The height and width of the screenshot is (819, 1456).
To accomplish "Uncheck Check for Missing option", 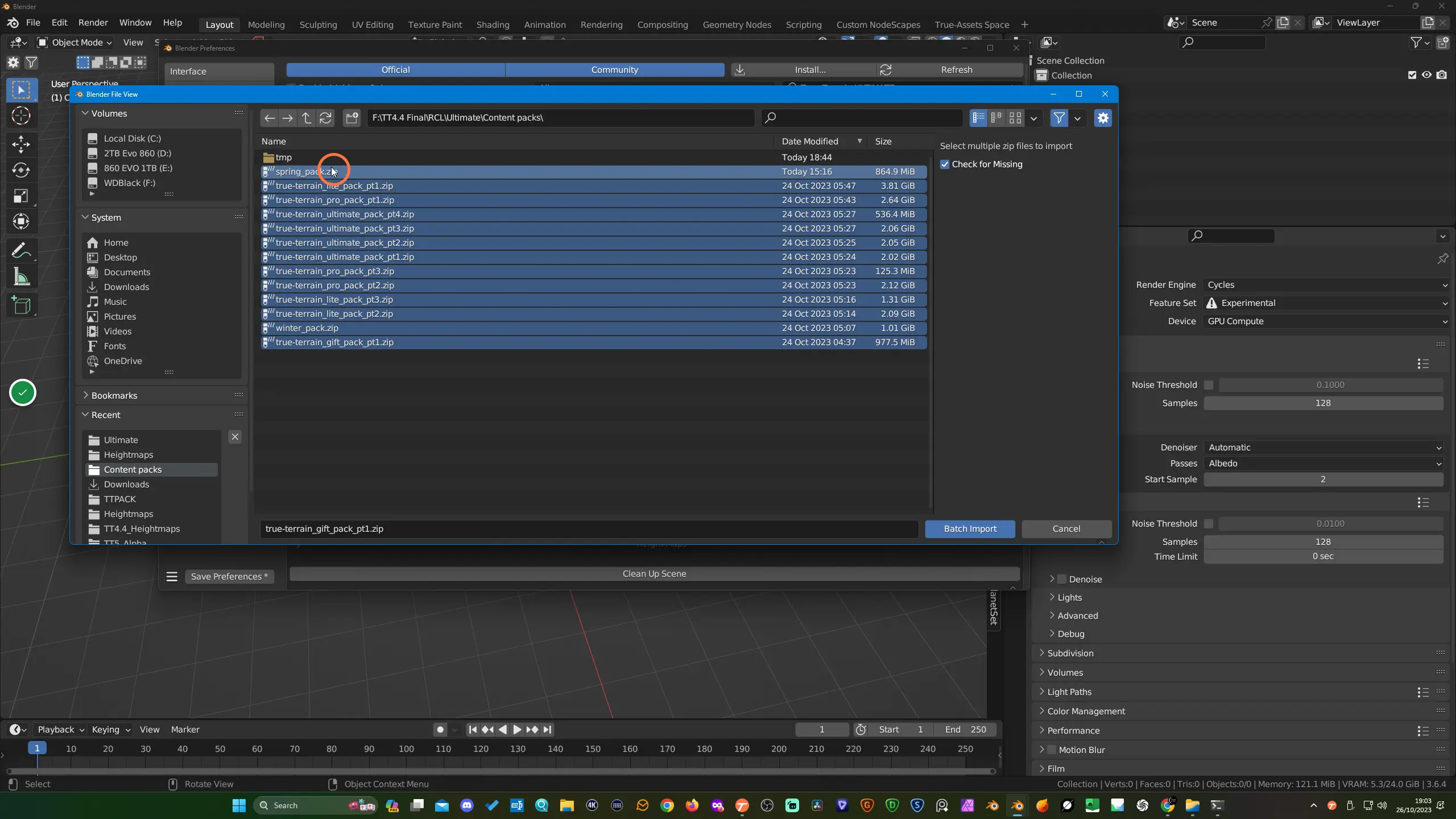I will click(x=945, y=164).
